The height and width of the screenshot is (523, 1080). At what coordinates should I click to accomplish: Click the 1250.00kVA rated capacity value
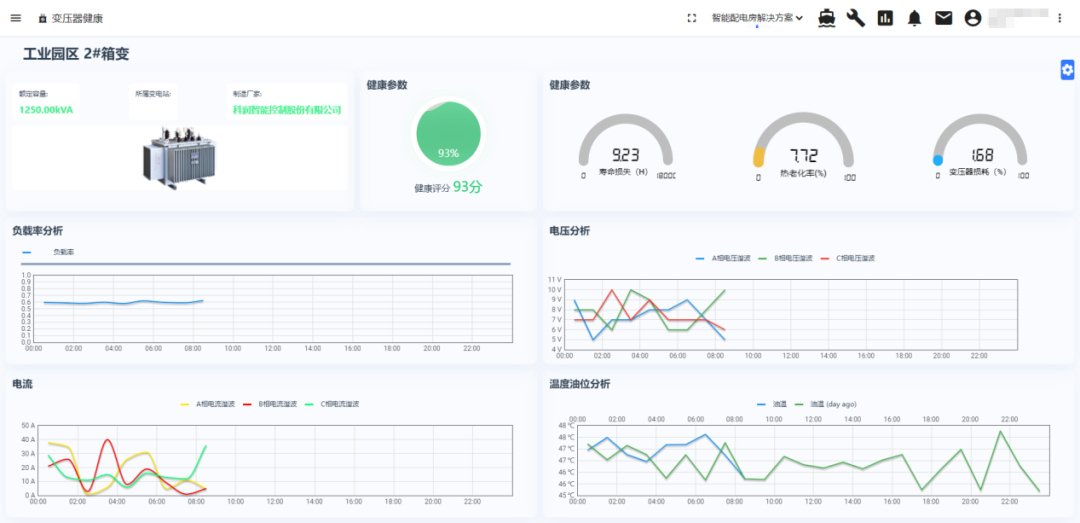[46, 110]
